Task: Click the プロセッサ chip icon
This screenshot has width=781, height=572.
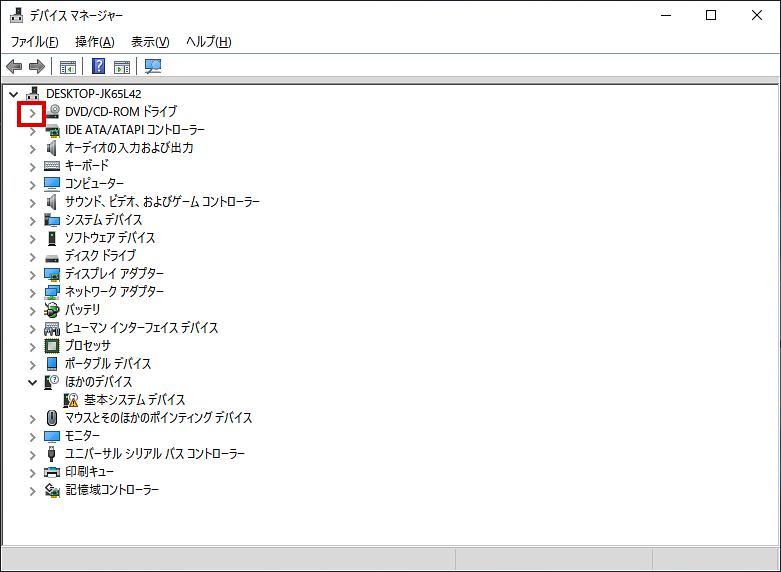Action: click(x=52, y=345)
